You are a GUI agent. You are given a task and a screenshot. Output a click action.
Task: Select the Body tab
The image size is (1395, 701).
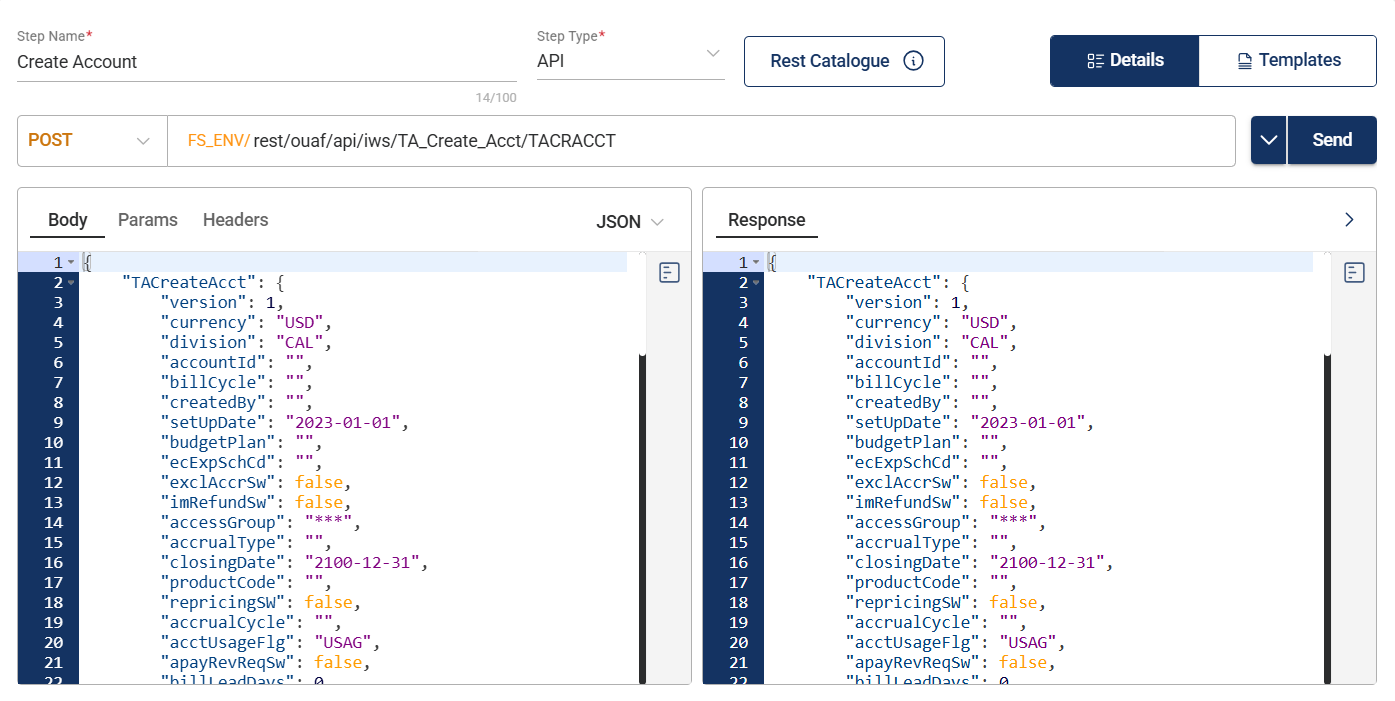tap(68, 220)
